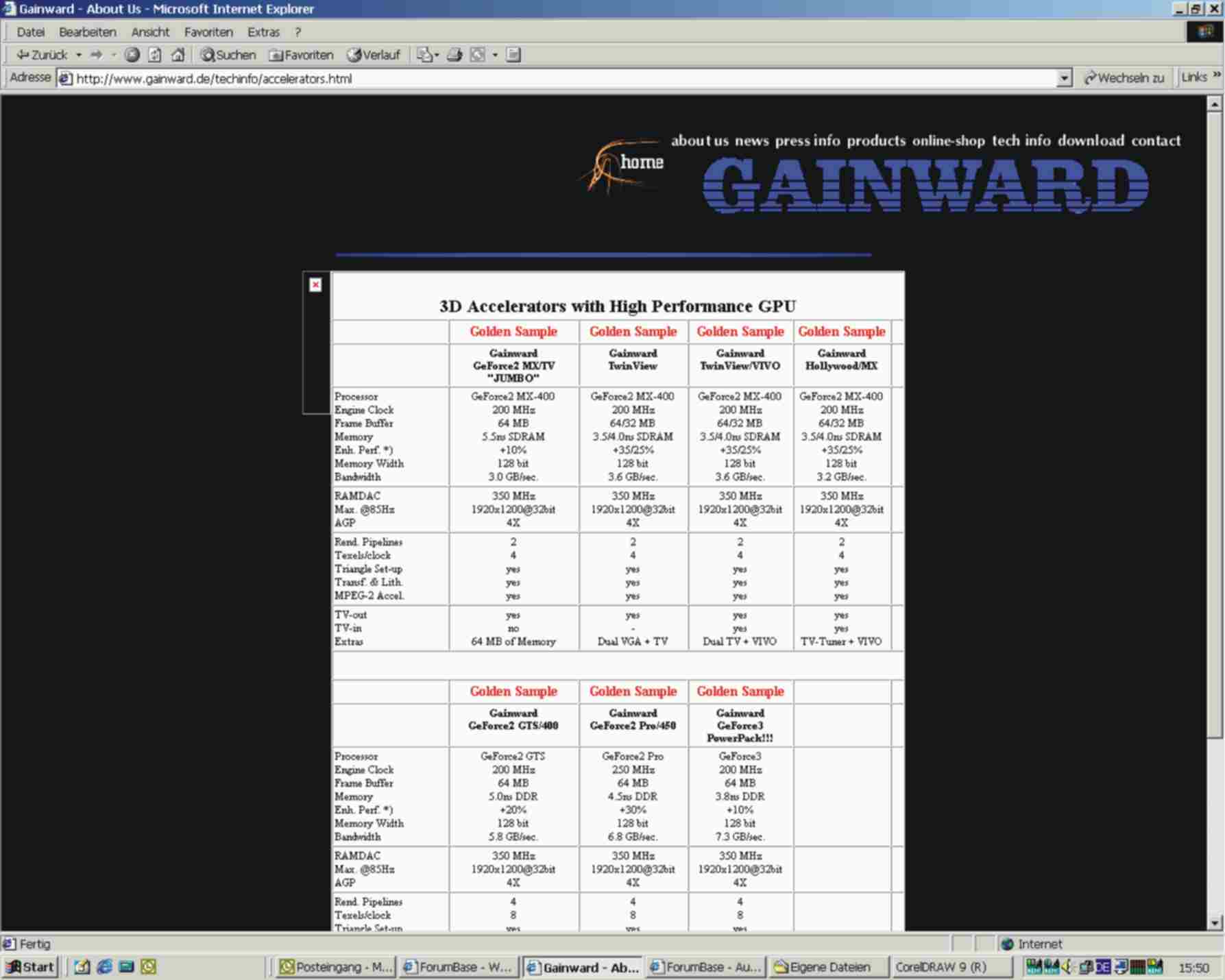Click the '3D Accelerators with High Performance GPU' heading
The image size is (1225, 980).
tap(618, 306)
